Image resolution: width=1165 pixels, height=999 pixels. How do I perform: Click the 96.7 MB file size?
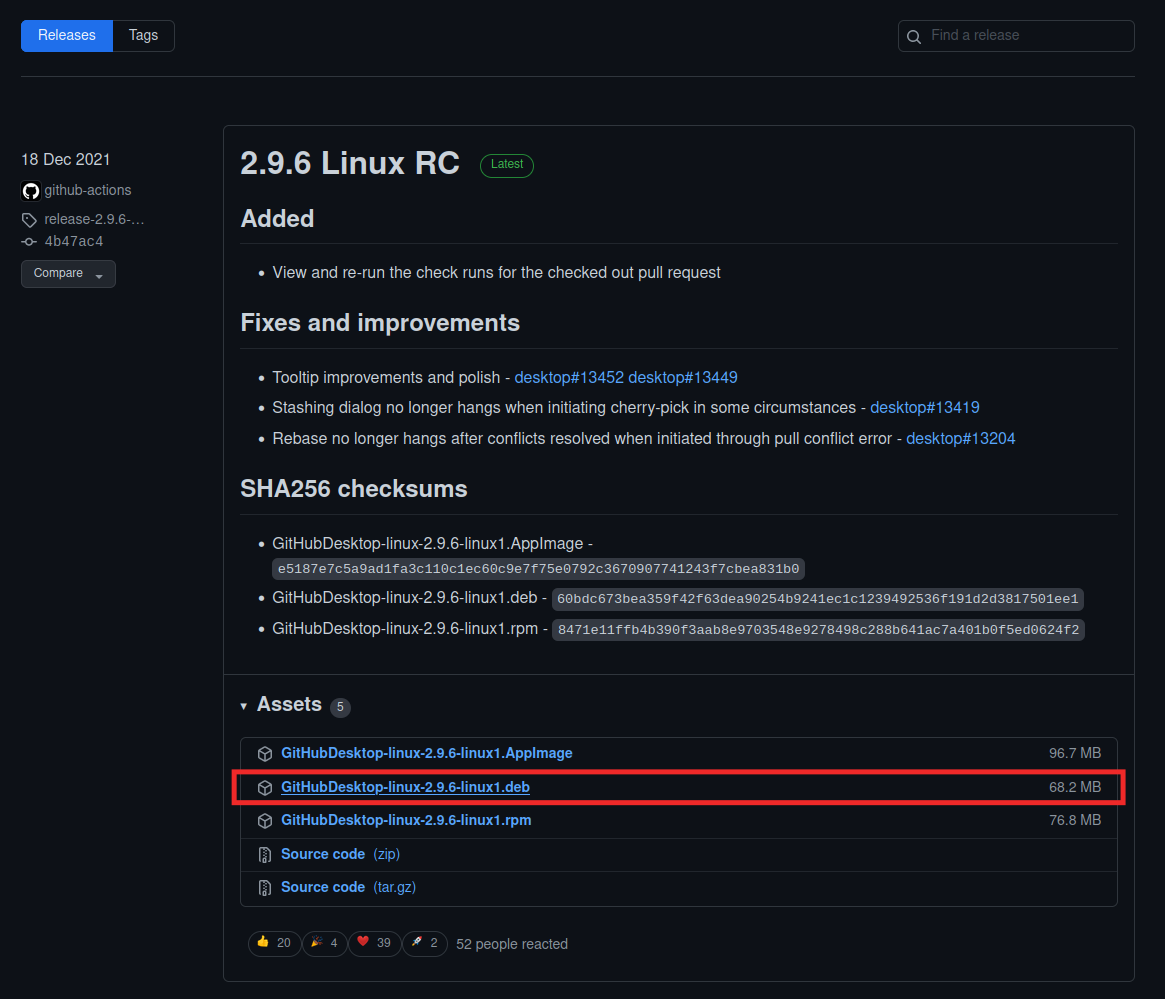[x=1074, y=753]
